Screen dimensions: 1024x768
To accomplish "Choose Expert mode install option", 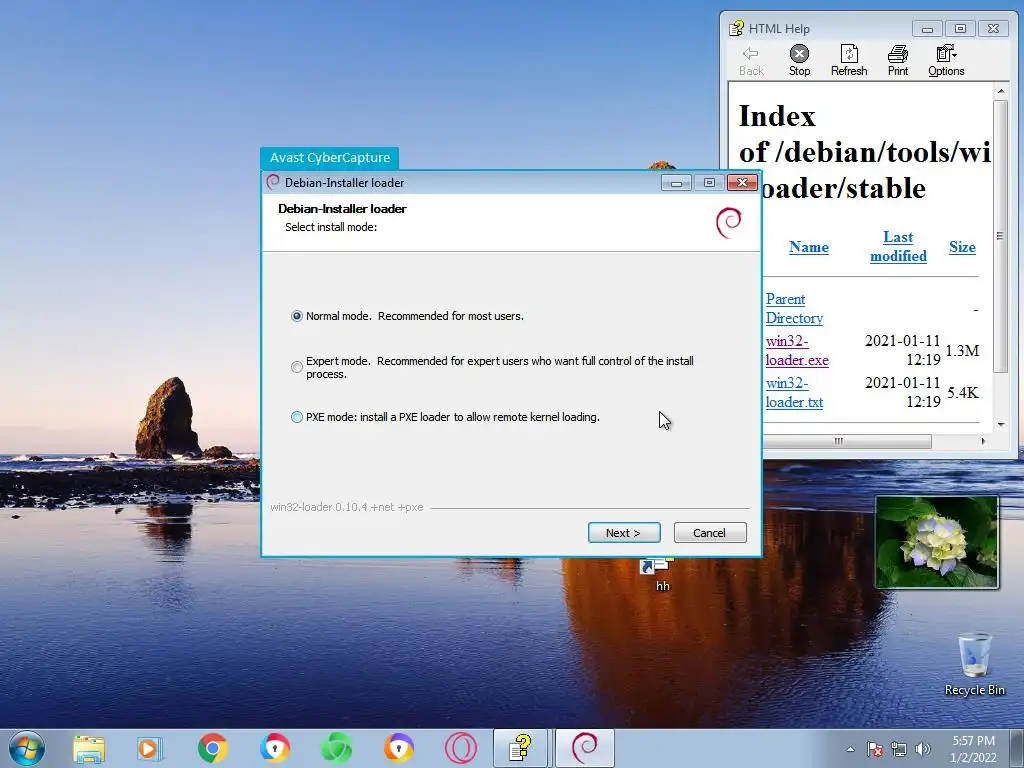I will pyautogui.click(x=296, y=367).
